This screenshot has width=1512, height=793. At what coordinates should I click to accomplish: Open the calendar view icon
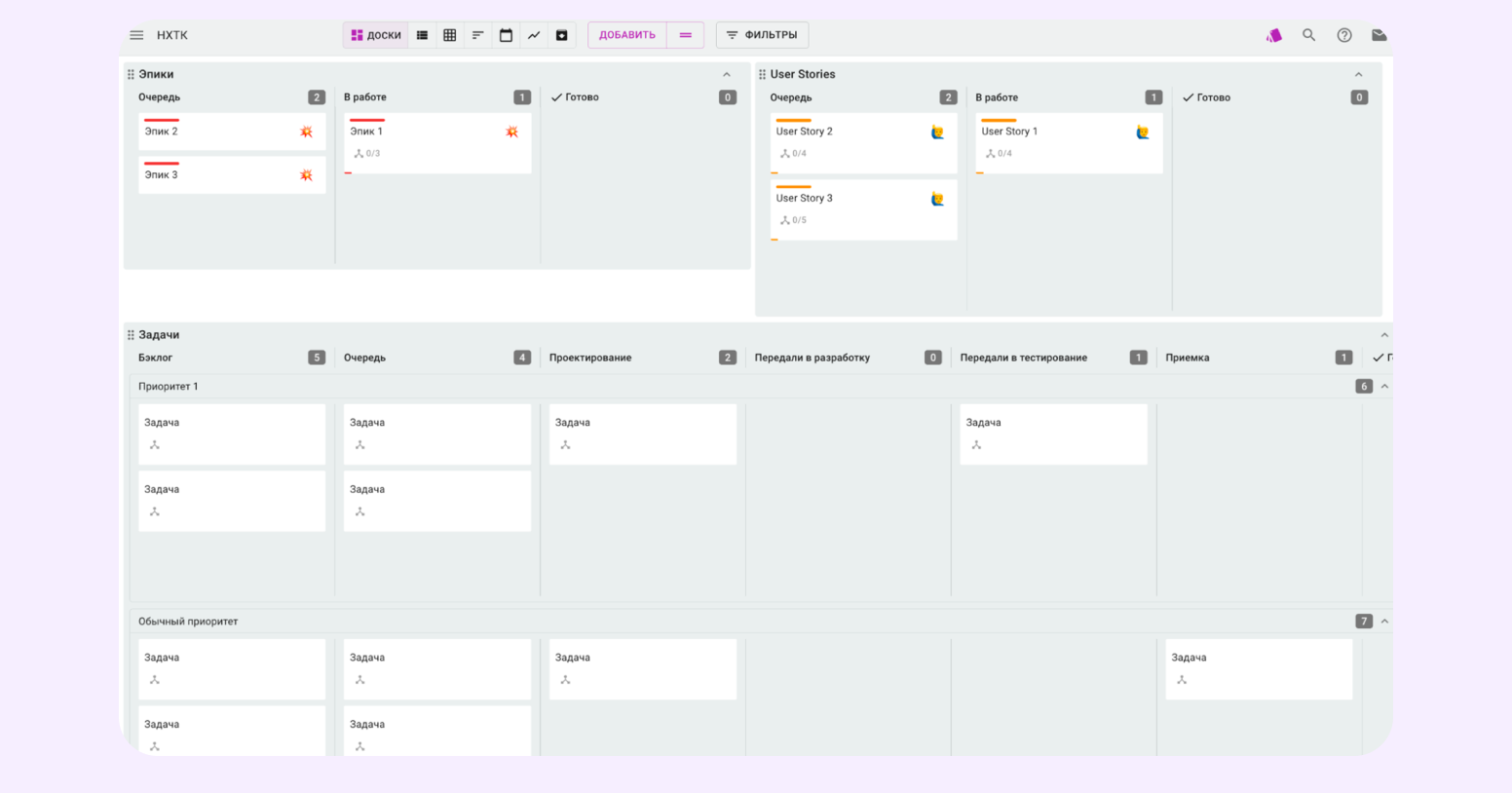506,35
